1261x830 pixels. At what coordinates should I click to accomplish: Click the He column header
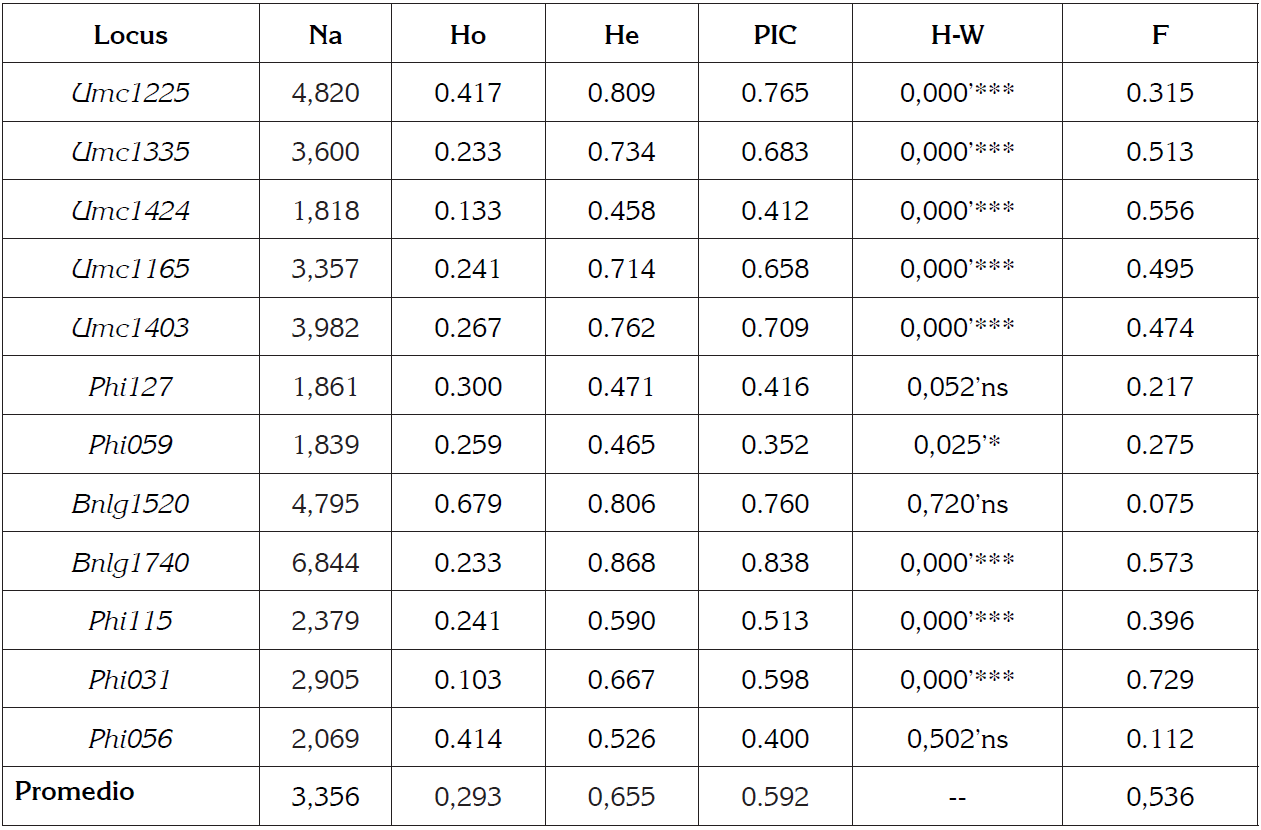click(621, 35)
